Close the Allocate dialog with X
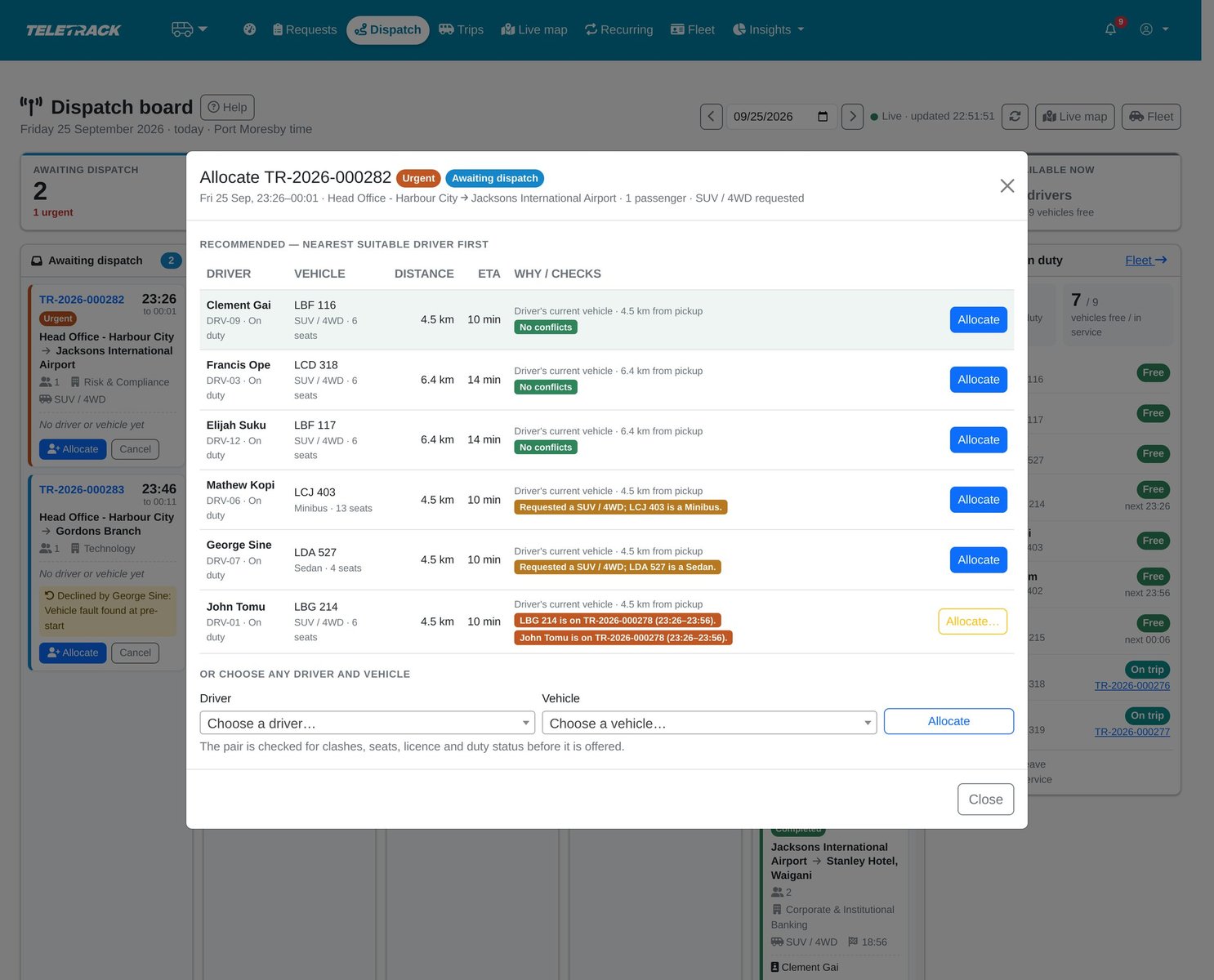This screenshot has height=980, width=1214. pyautogui.click(x=1007, y=186)
